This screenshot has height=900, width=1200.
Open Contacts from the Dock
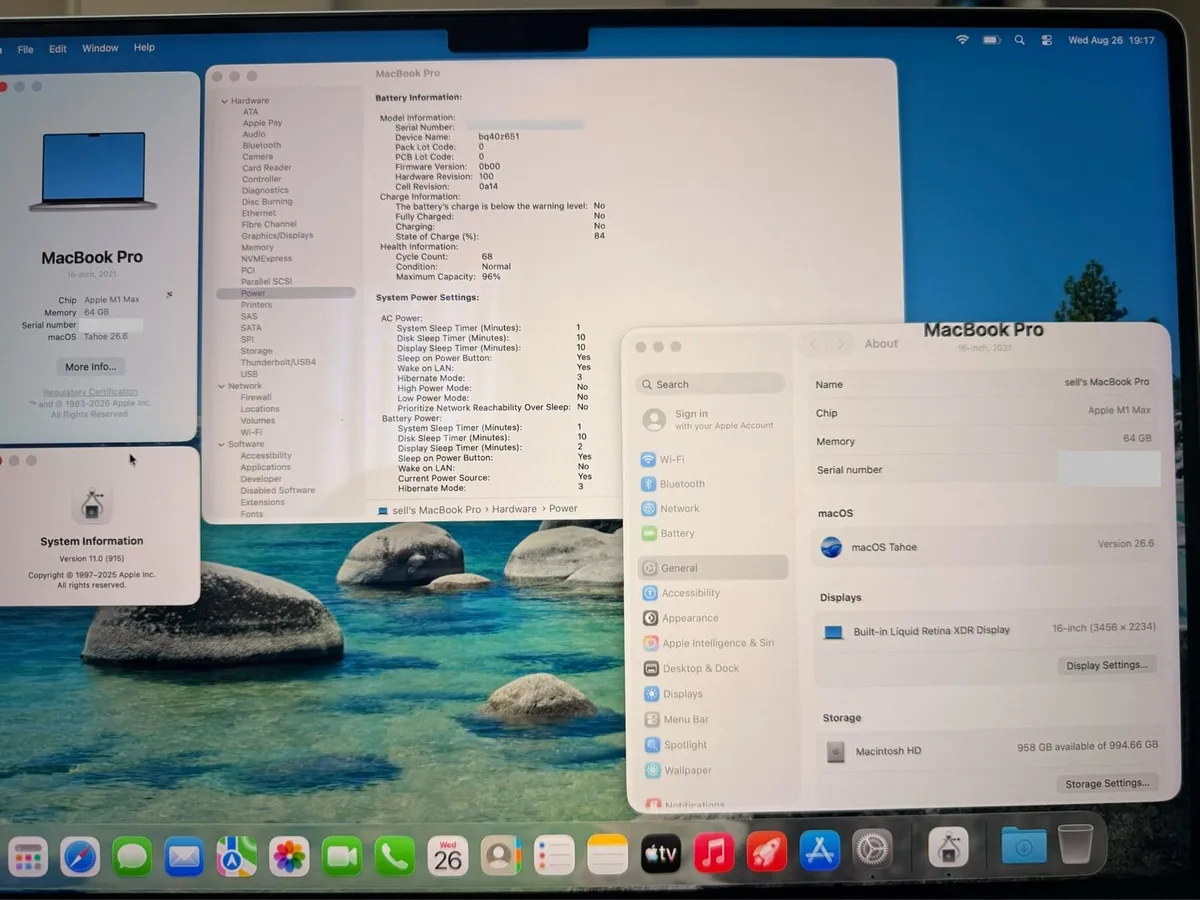[x=501, y=856]
